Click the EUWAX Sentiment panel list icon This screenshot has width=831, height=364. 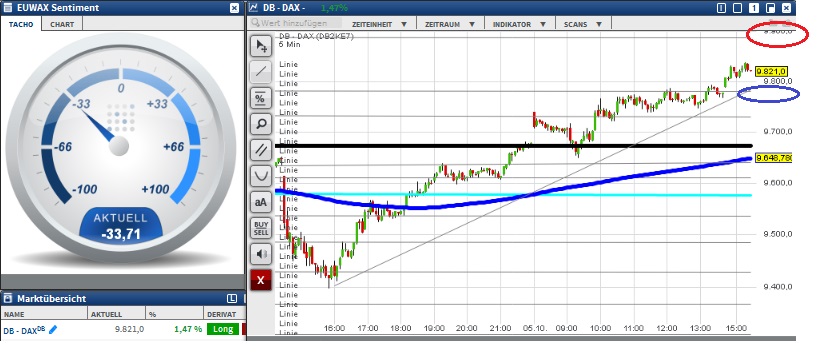(x=7, y=8)
